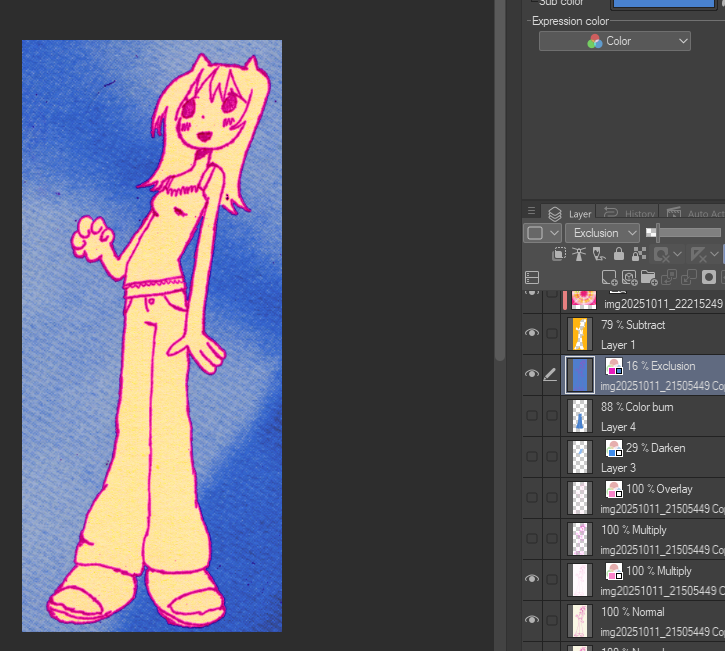725x651 pixels.
Task: Click the '100 % Overlay' label
Action: 659,489
